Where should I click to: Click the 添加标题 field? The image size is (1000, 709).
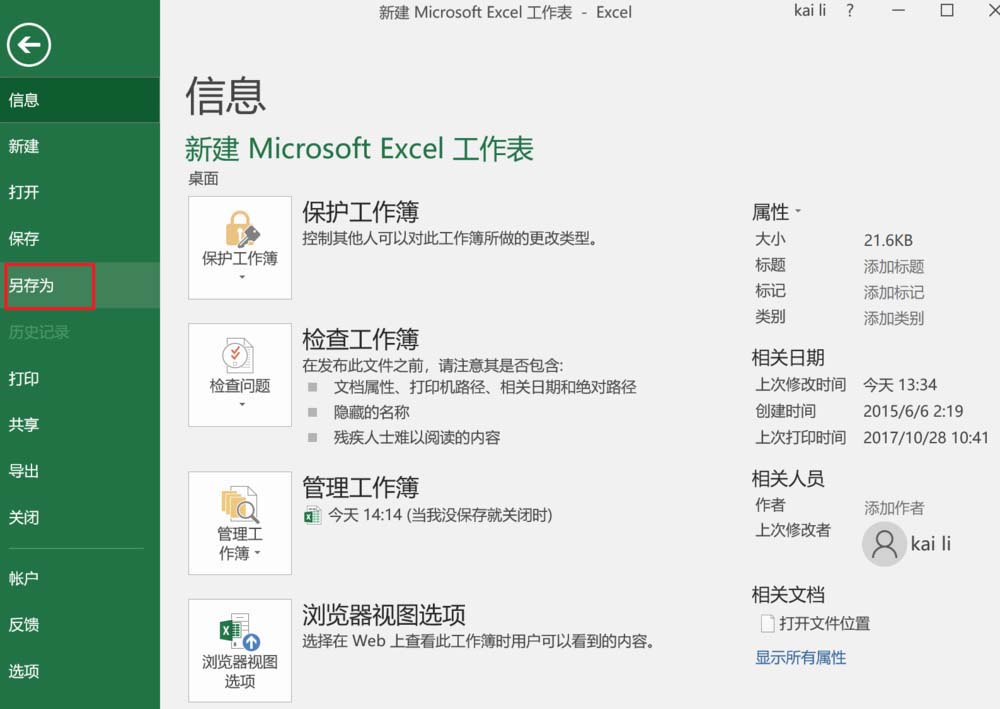[x=893, y=267]
